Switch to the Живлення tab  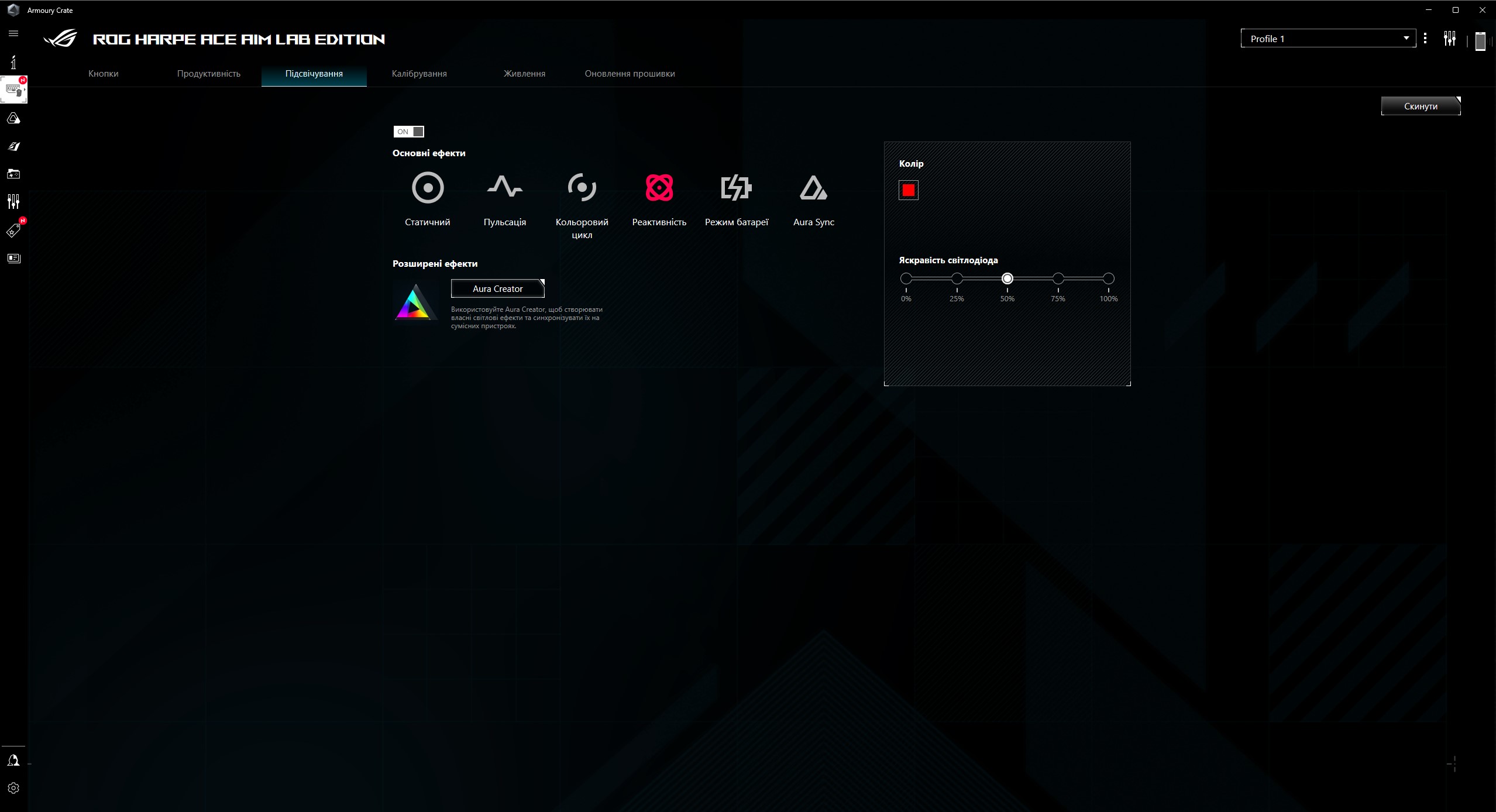click(x=525, y=74)
